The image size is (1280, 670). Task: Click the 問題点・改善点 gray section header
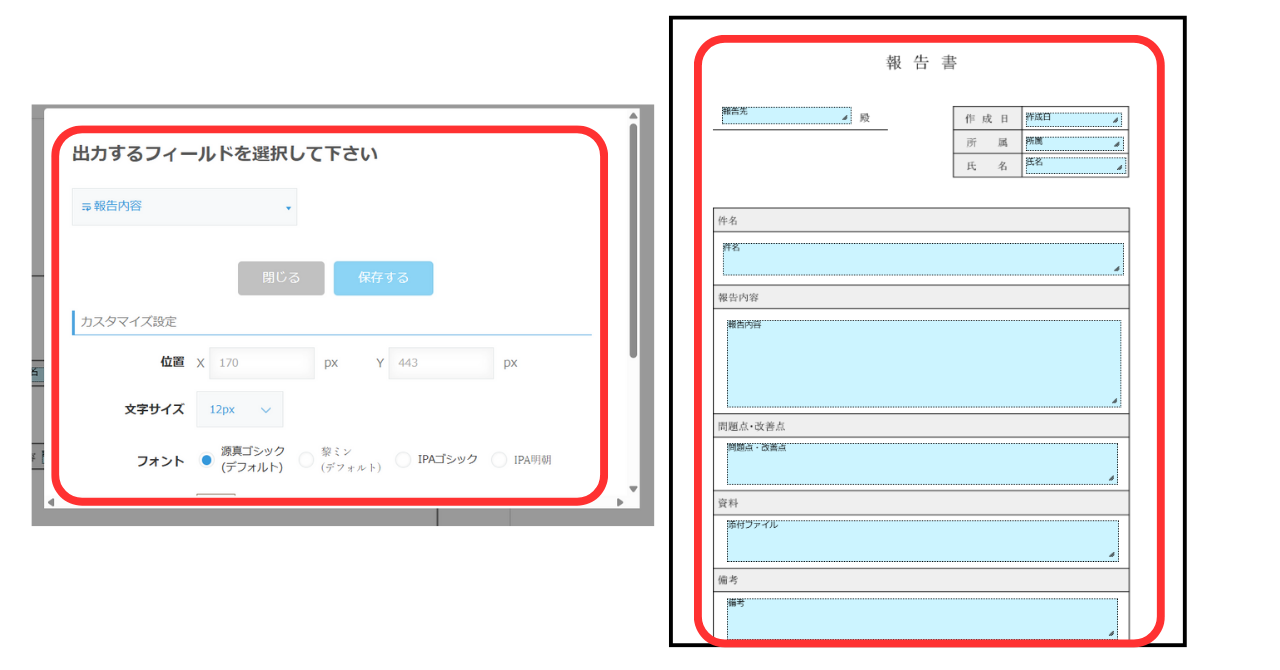[x=921, y=426]
